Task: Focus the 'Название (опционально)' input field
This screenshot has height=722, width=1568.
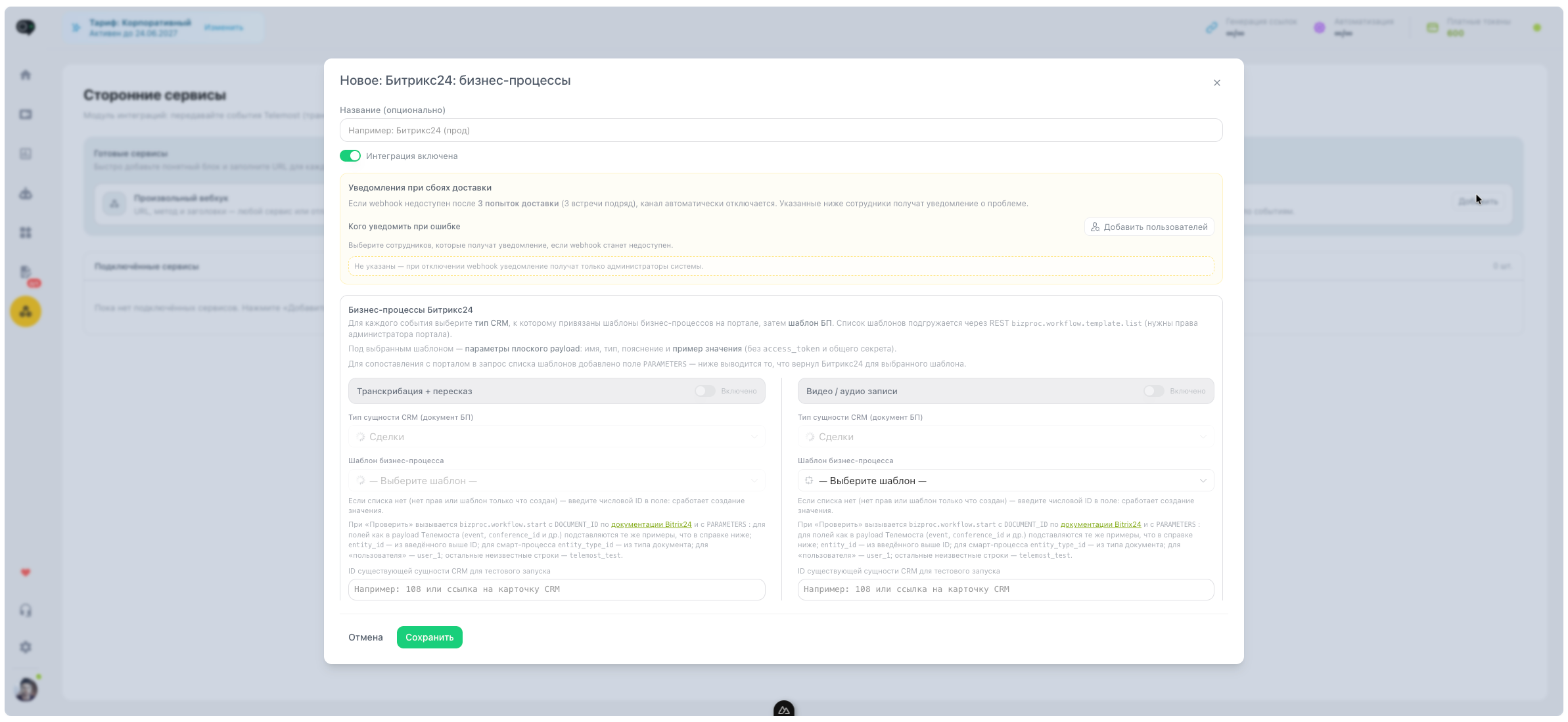Action: (781, 130)
